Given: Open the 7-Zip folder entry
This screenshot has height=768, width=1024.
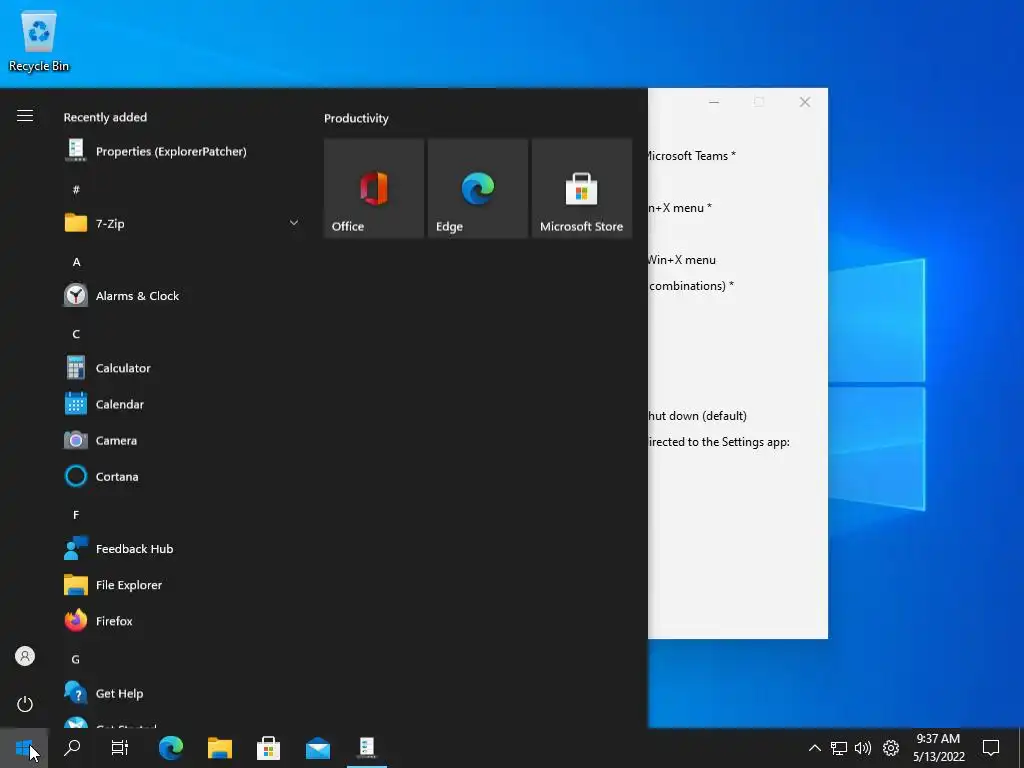Looking at the screenshot, I should 182,223.
